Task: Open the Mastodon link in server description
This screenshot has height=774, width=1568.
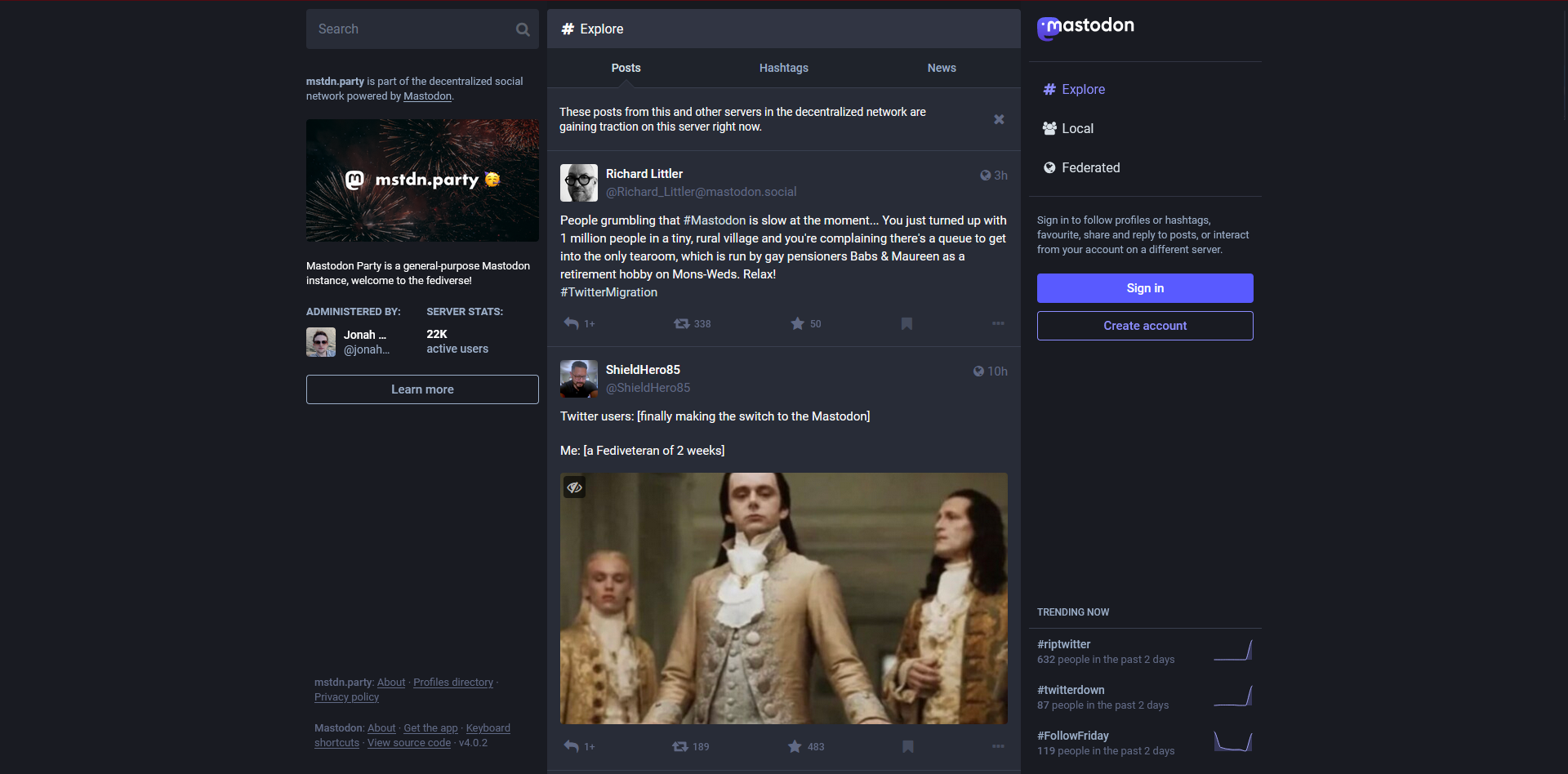Action: point(427,96)
